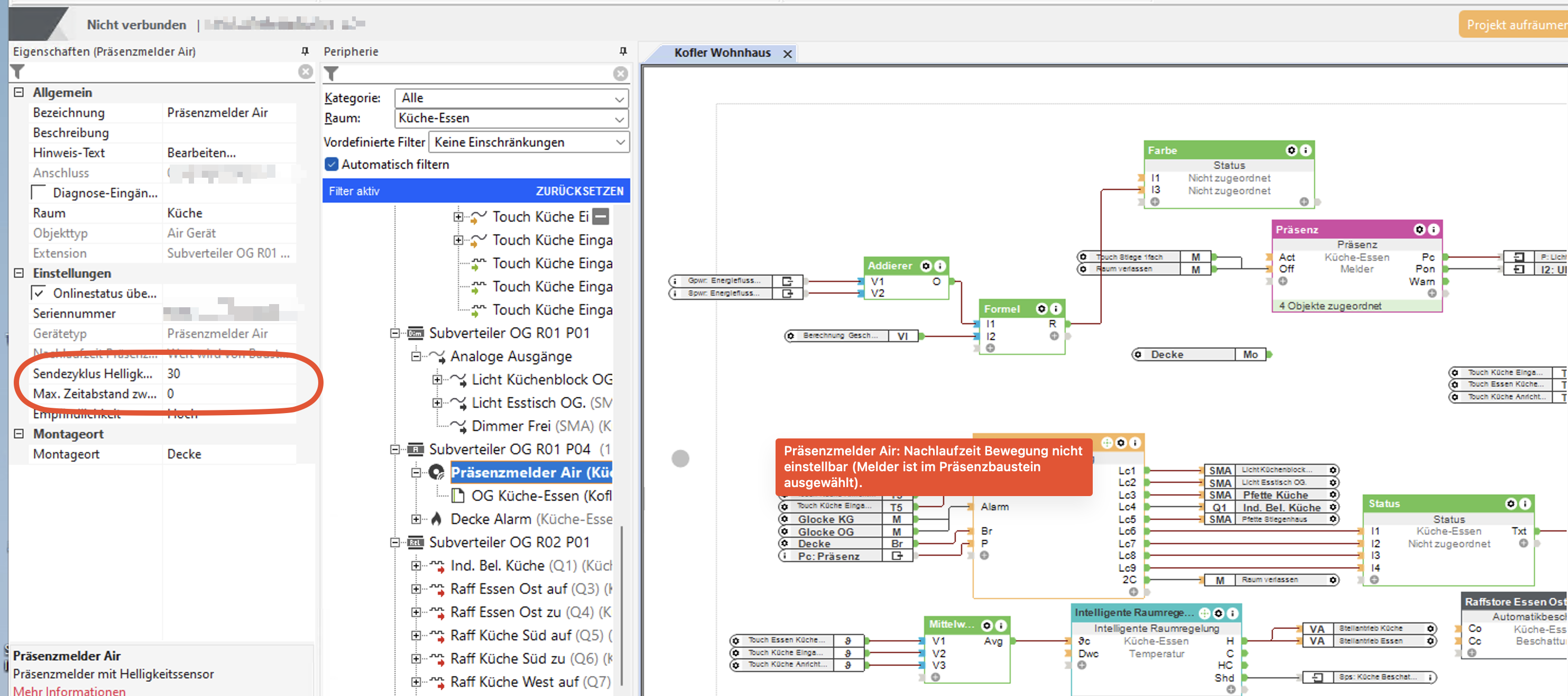
Task: Clear the properties filter field
Action: point(305,72)
